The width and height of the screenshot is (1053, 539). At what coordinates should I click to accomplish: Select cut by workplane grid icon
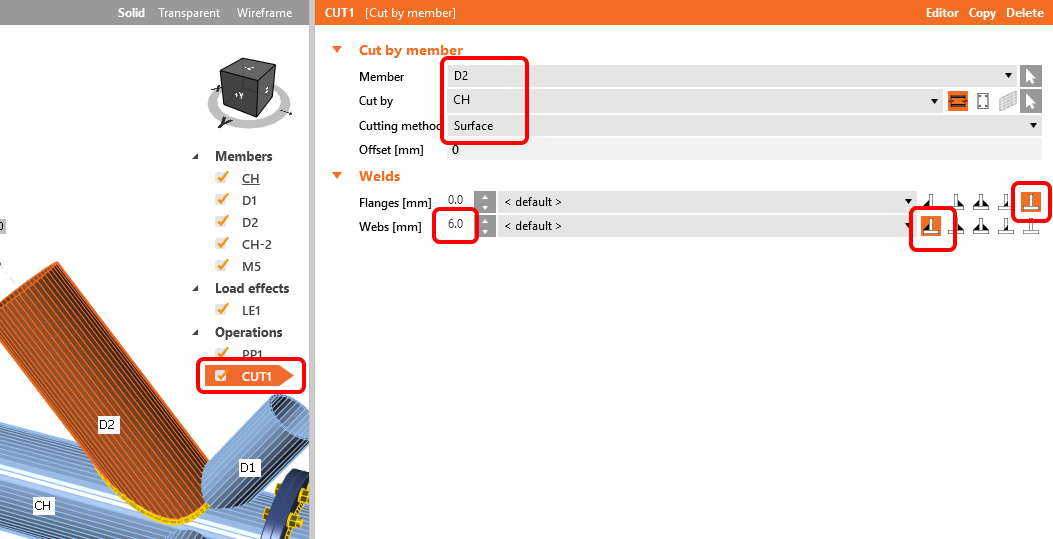[1007, 101]
